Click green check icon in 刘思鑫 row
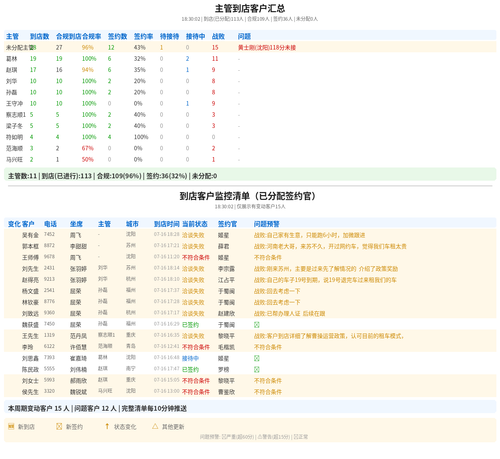The width and height of the screenshot is (500, 459). click(257, 358)
